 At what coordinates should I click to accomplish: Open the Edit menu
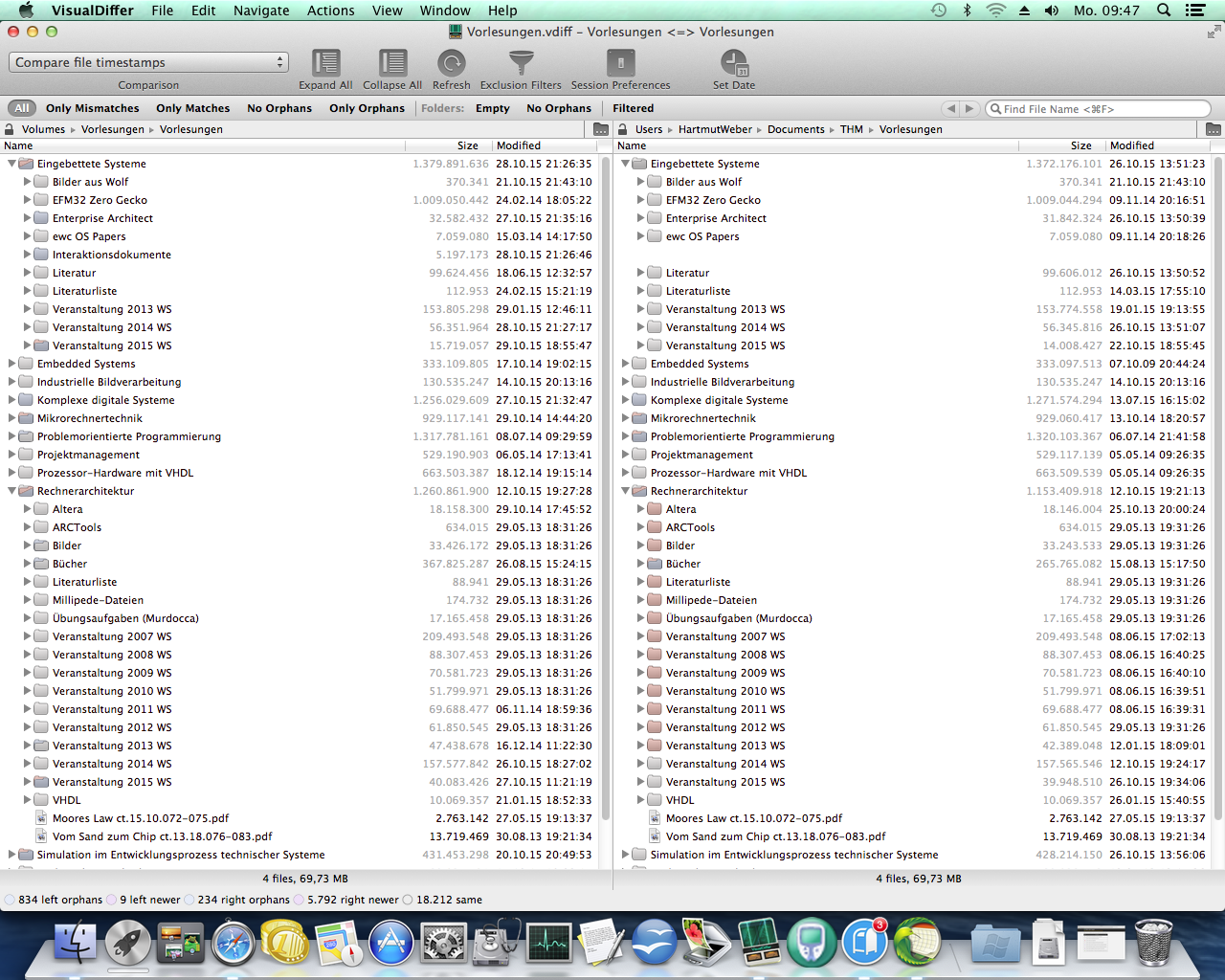(x=203, y=11)
